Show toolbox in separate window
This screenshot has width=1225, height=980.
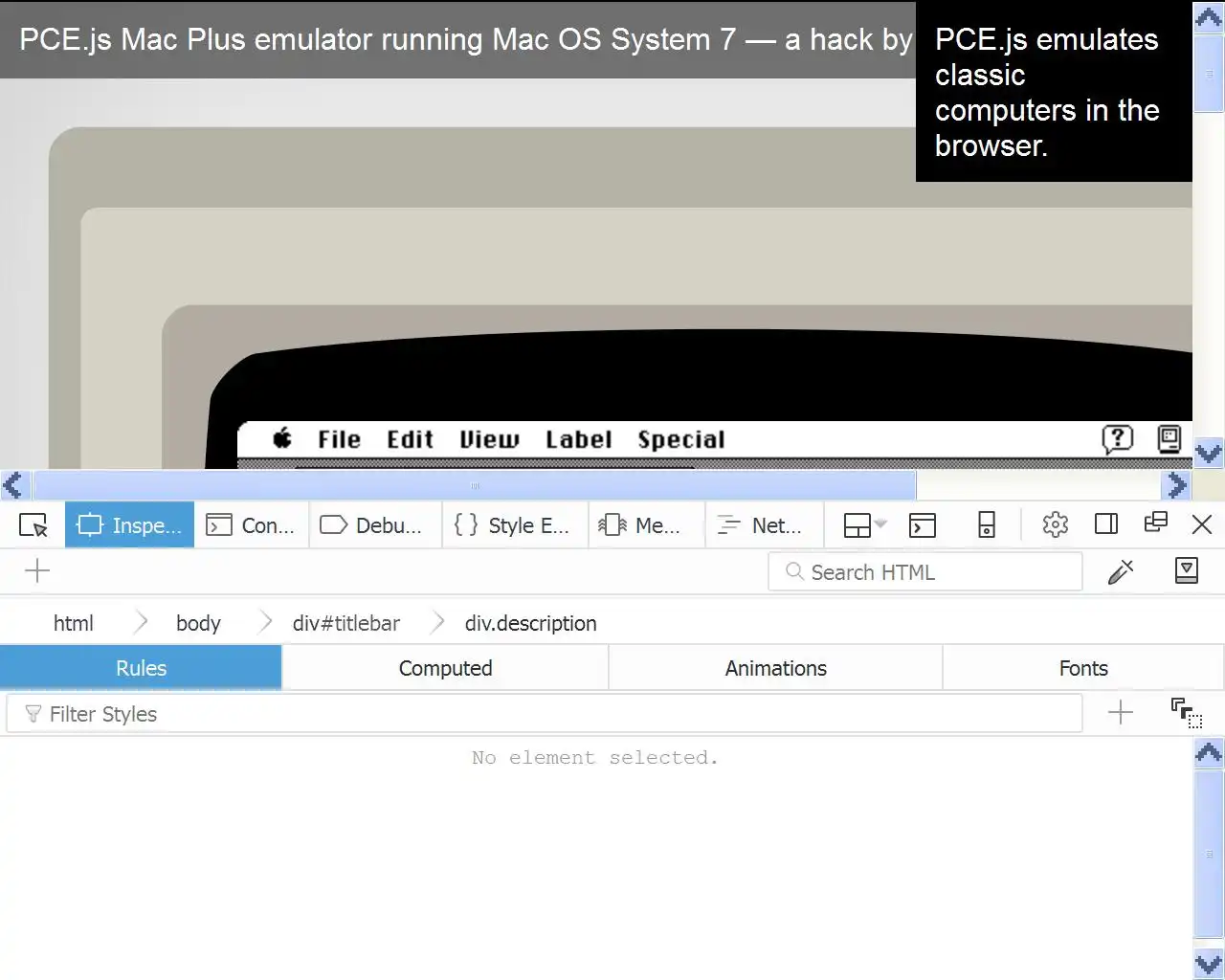click(x=1155, y=523)
